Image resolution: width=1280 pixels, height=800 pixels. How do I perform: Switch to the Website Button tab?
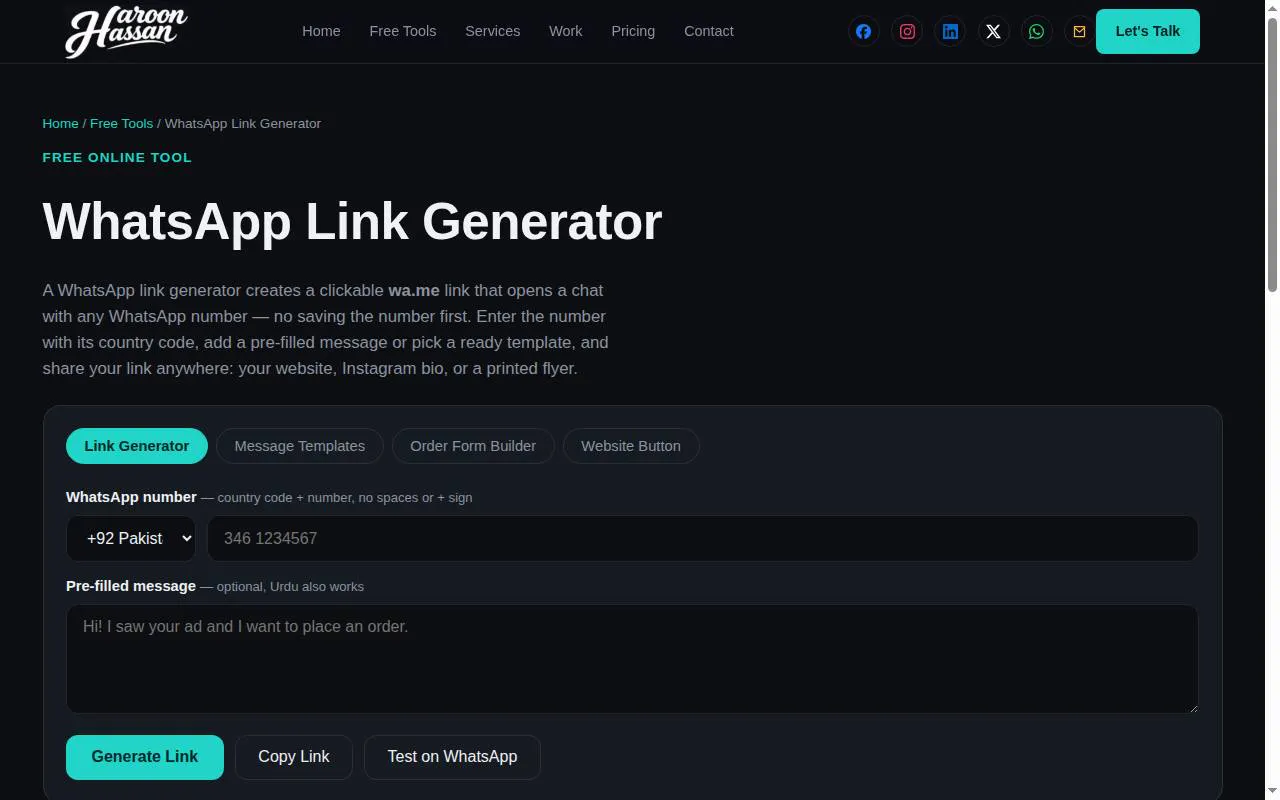click(x=631, y=446)
